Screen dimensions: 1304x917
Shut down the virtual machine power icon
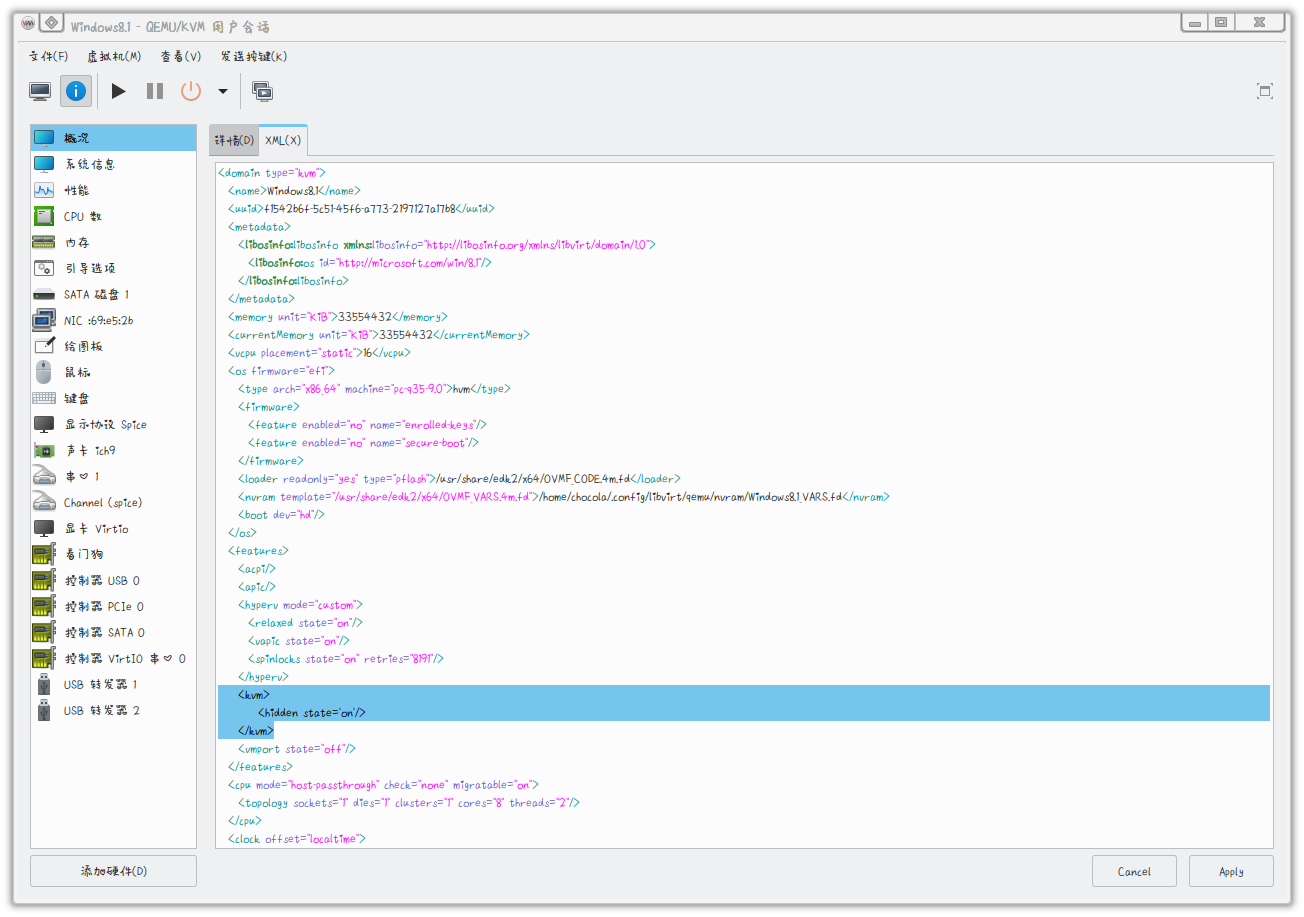(x=191, y=91)
